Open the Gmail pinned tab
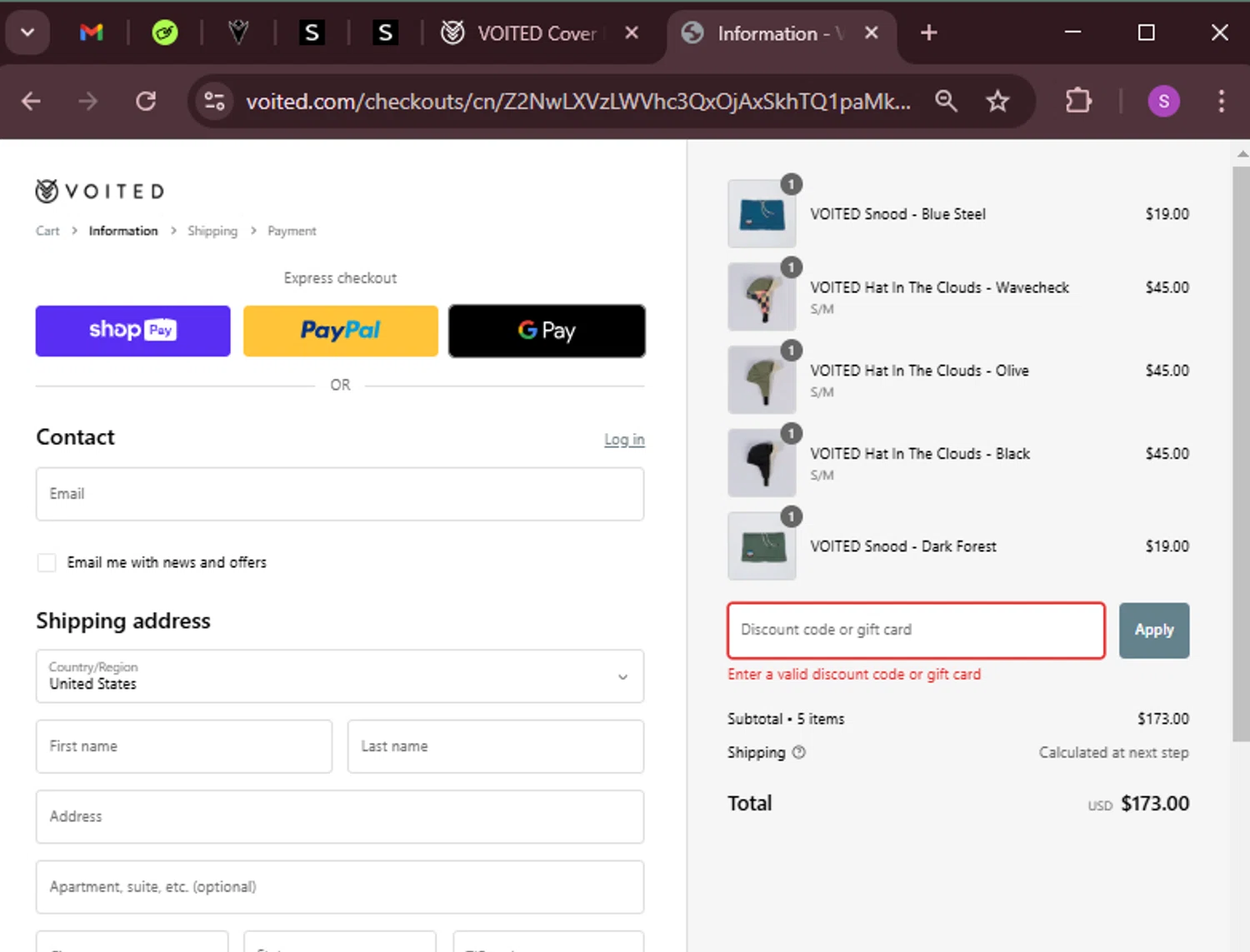 point(92,33)
